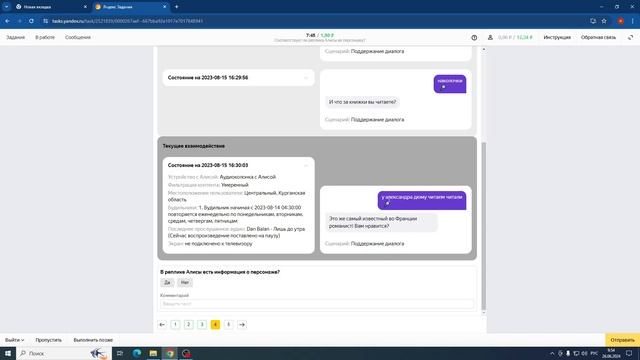Open task page 3
640x360 pixels.
click(202, 324)
